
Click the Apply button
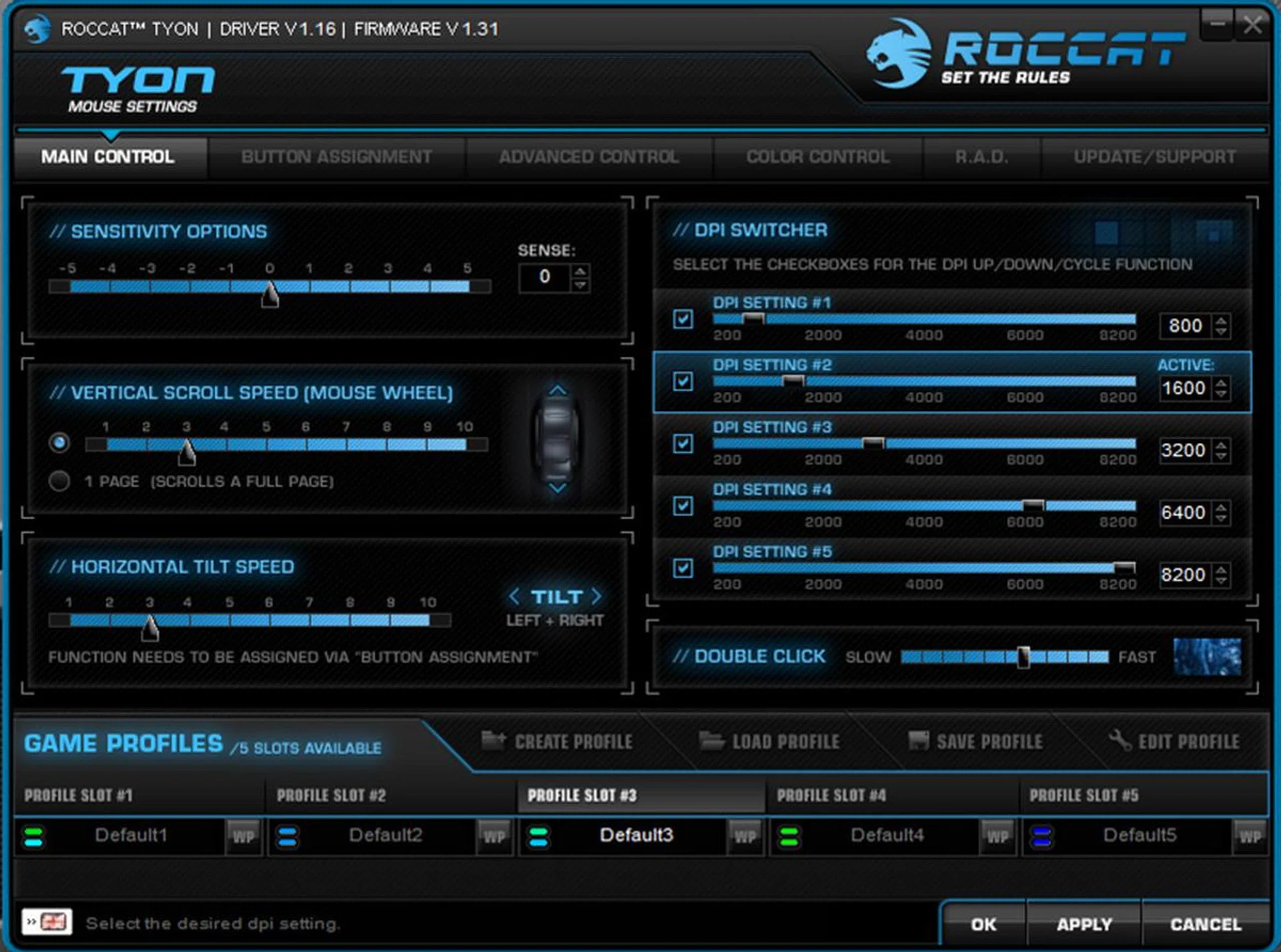(x=1084, y=924)
